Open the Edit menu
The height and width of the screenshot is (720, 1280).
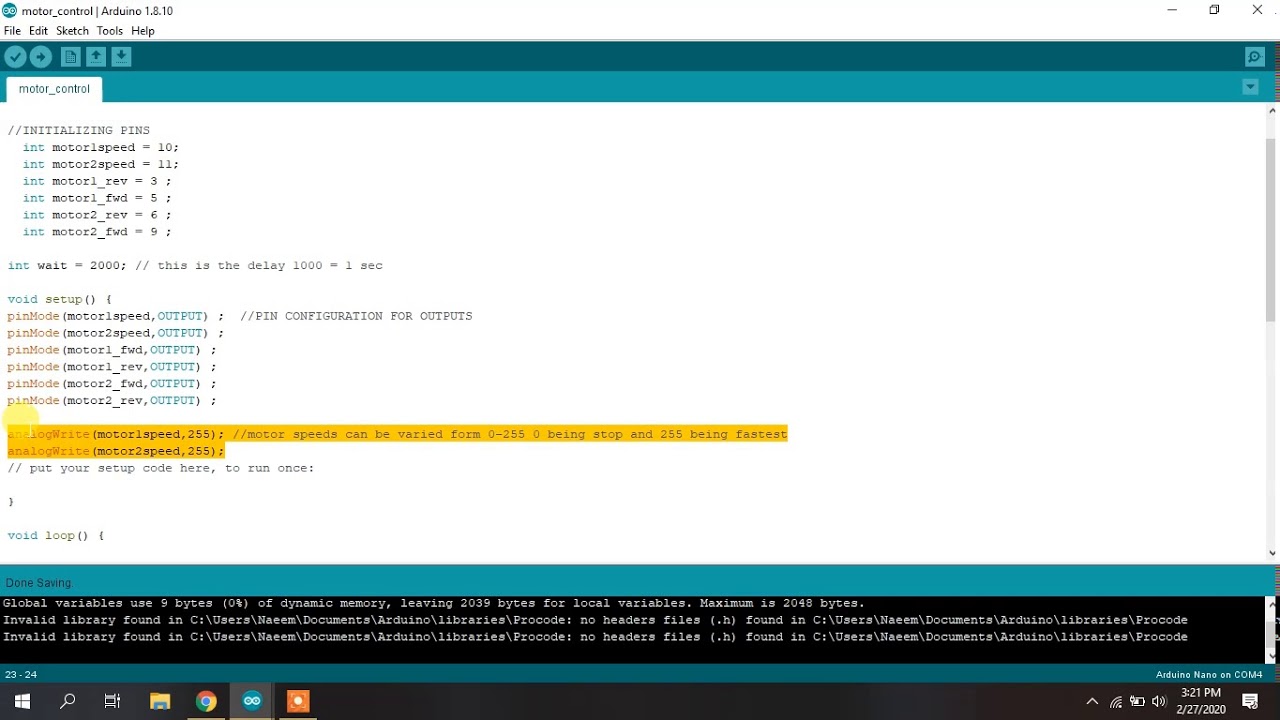(x=38, y=31)
